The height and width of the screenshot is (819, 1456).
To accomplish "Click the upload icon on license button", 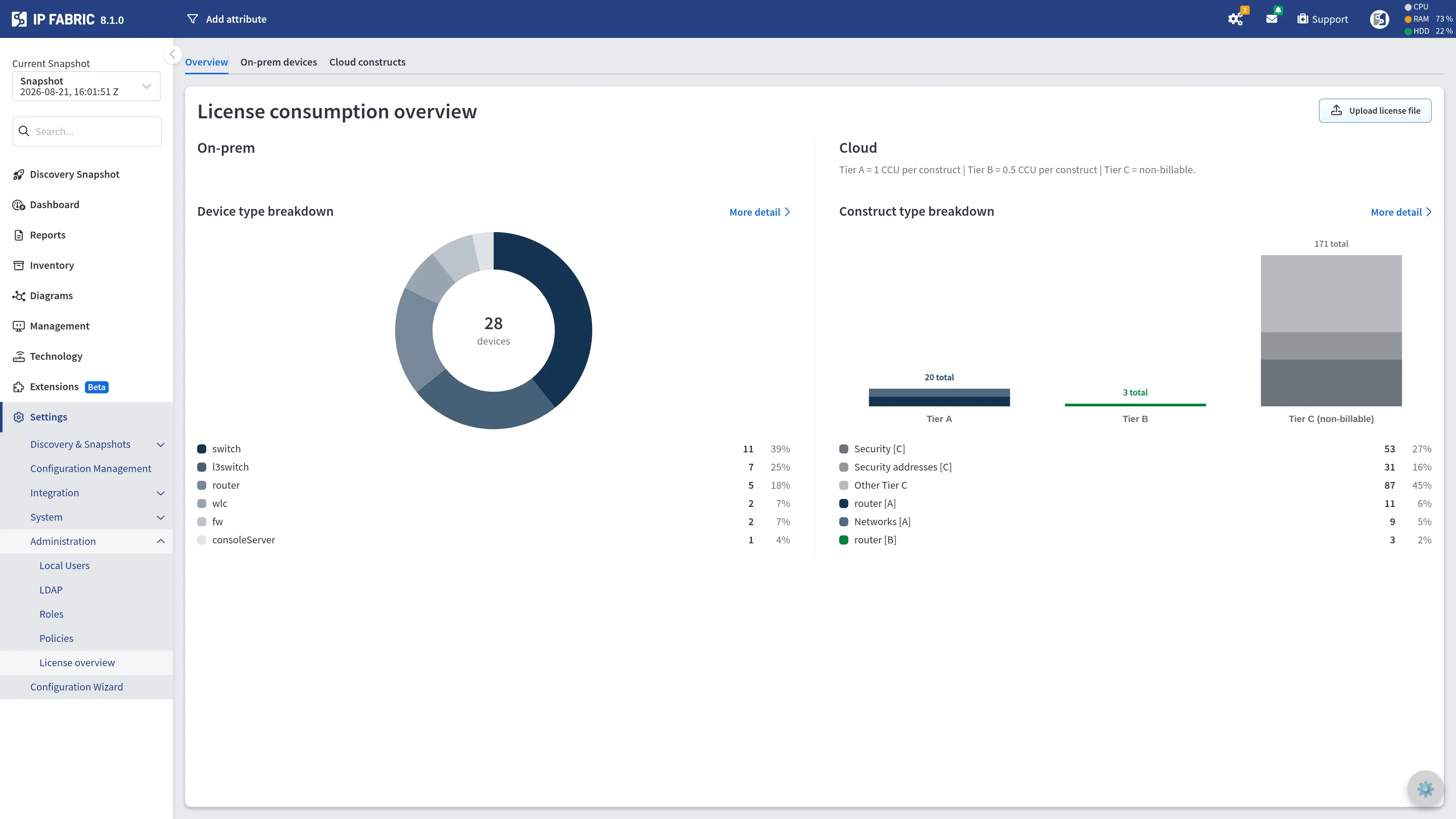I will point(1336,111).
